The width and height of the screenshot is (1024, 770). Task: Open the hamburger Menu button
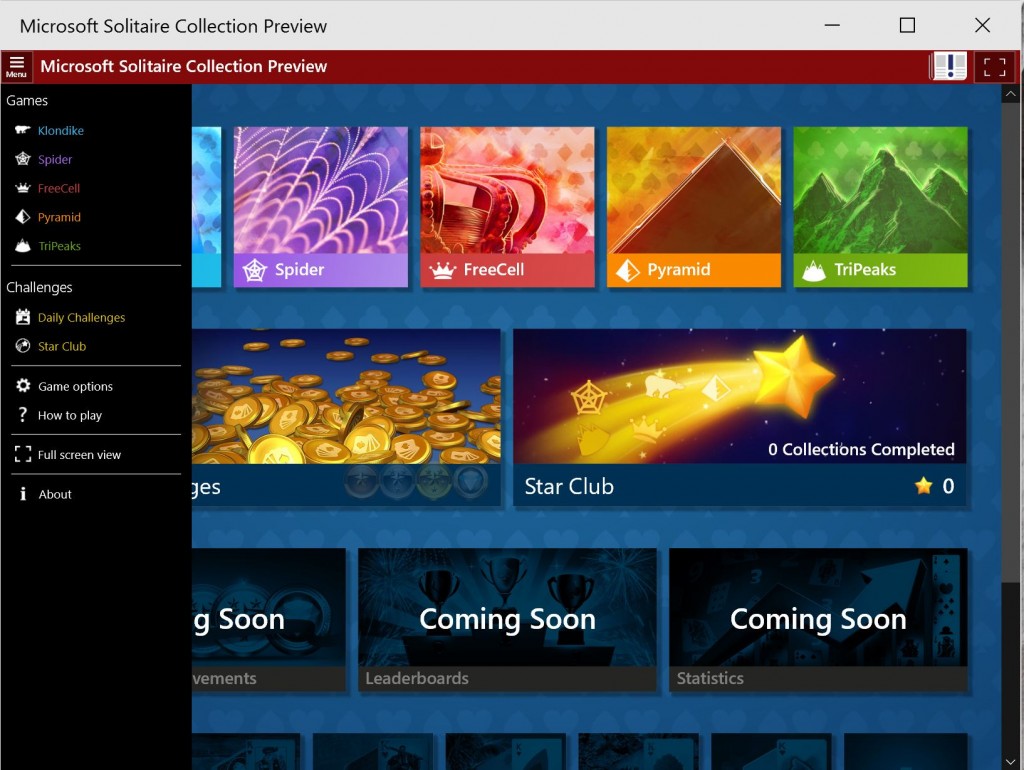16,66
